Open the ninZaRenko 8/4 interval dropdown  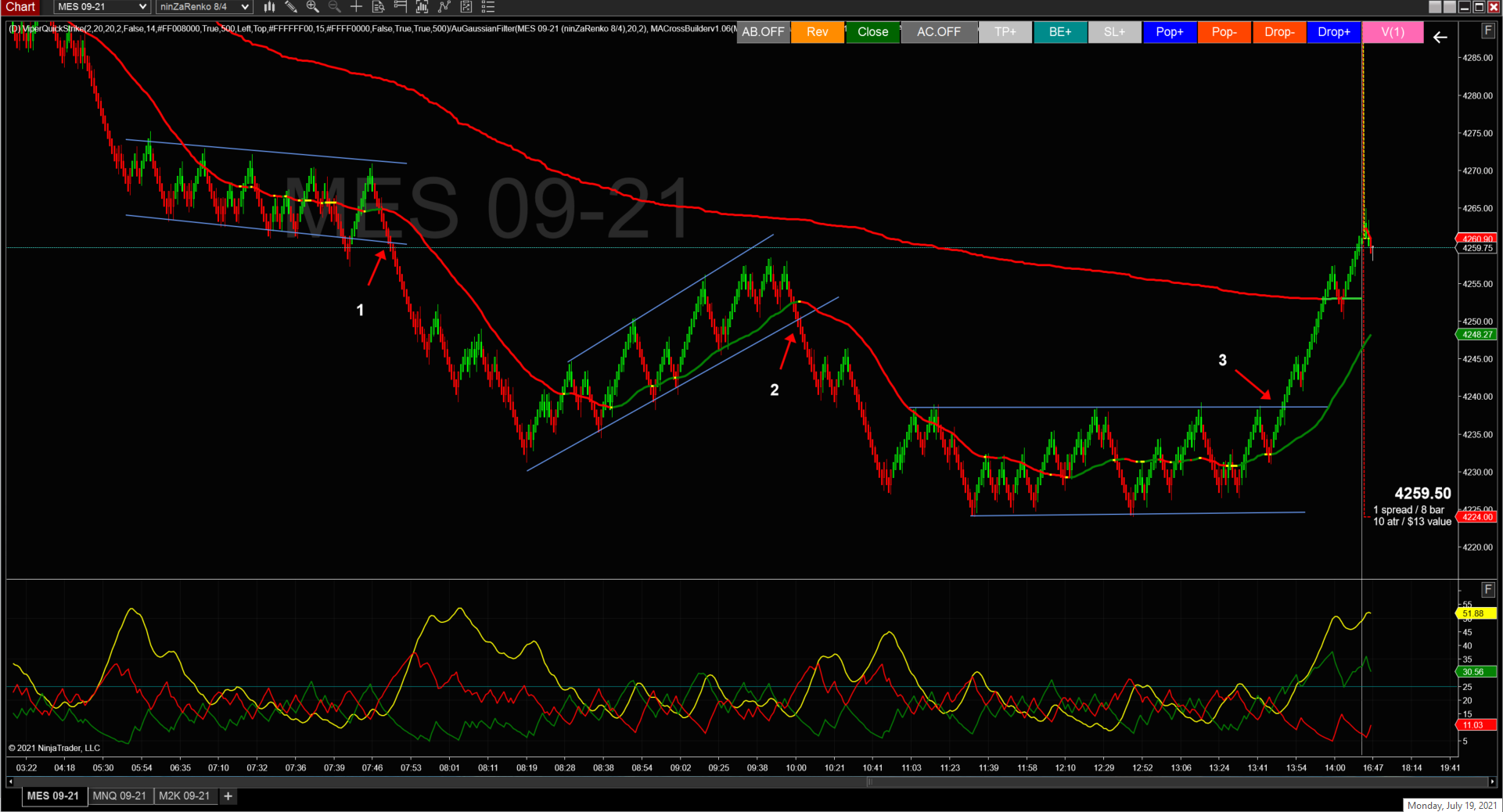click(204, 7)
